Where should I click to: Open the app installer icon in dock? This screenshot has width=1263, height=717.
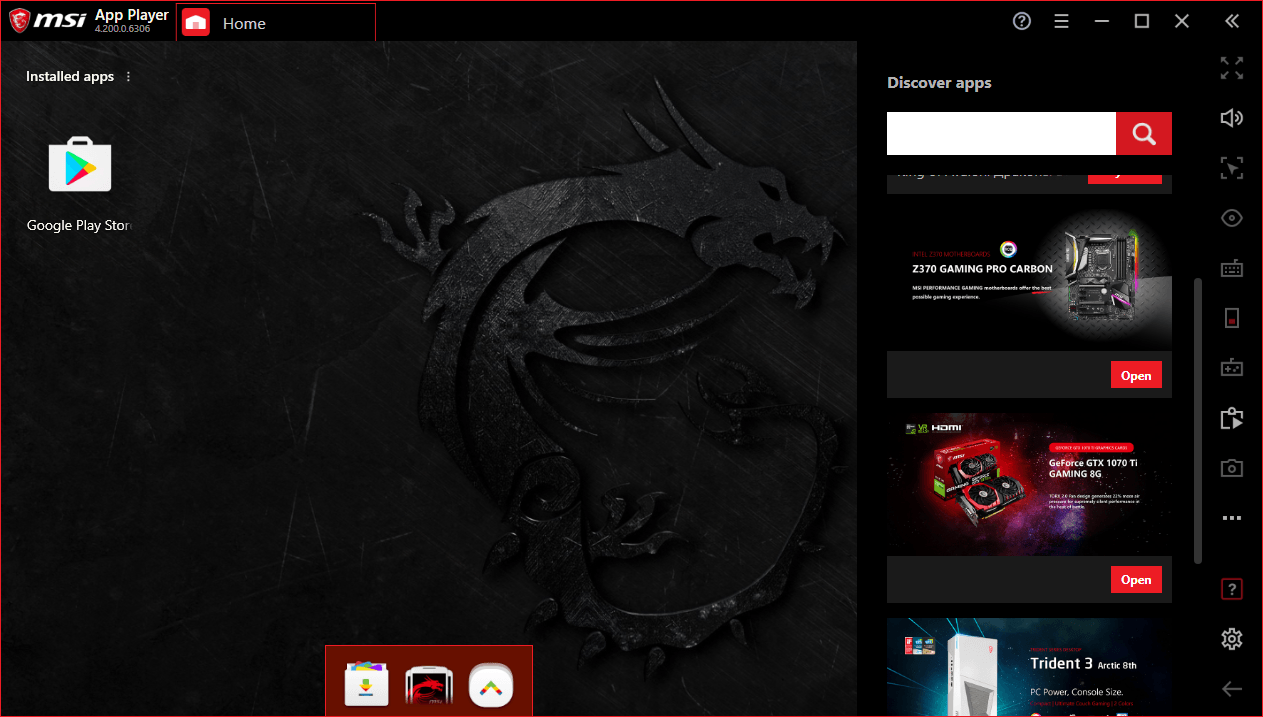pyautogui.click(x=366, y=684)
